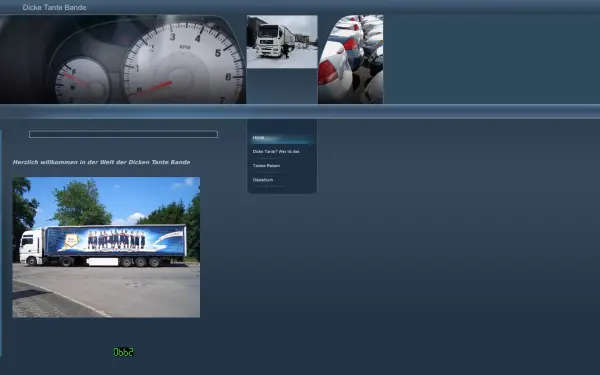600x375 pixels.
Task: Click the white blanked-out plate under the trailer
Action: 103,262
